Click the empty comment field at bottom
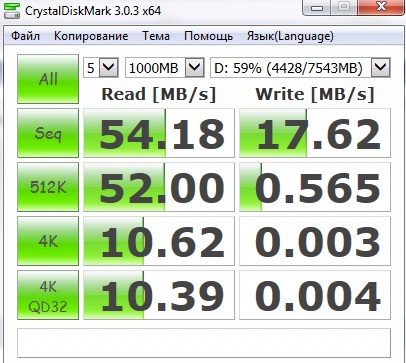This screenshot has height=363, width=406. click(x=204, y=343)
